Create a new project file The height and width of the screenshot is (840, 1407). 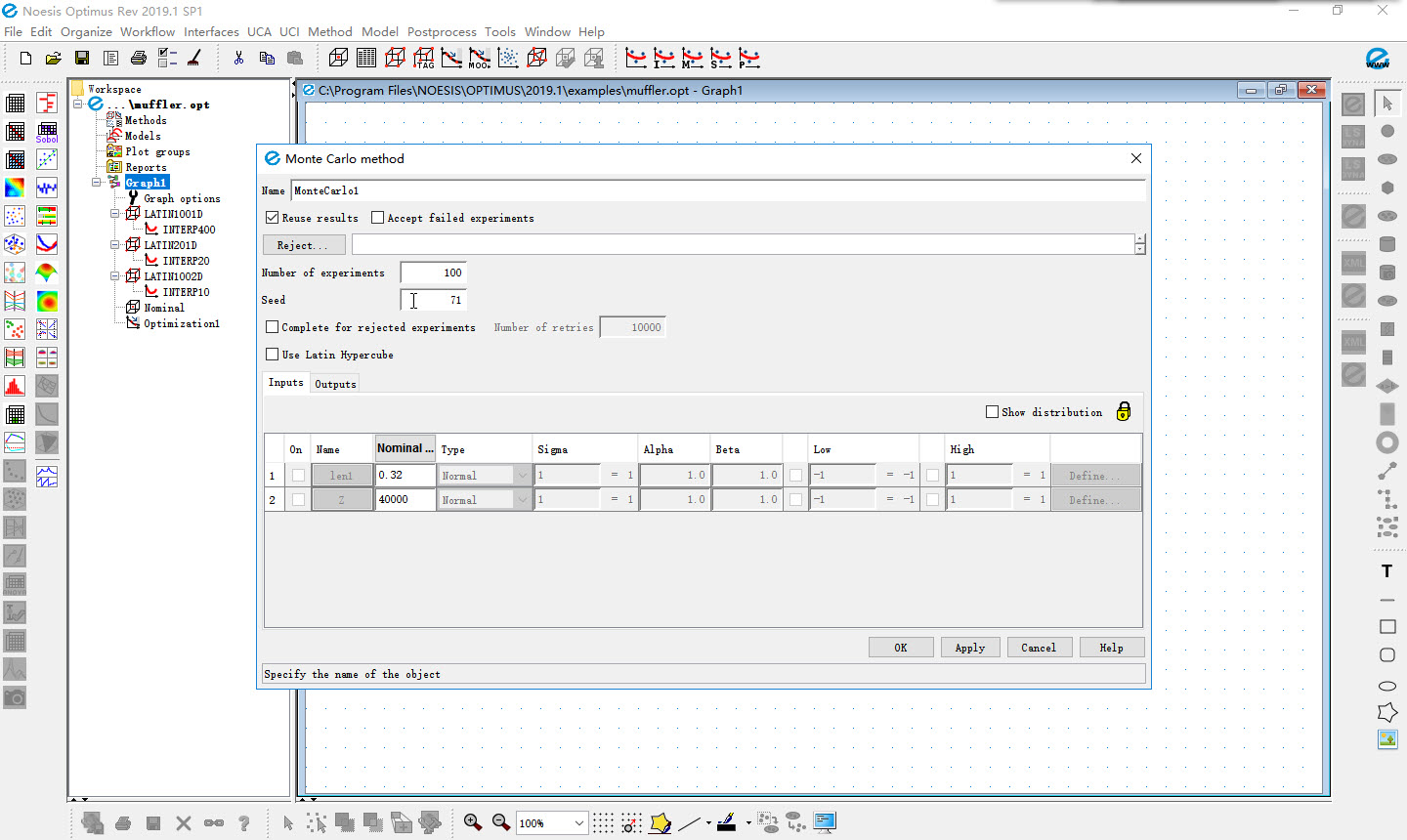coord(25,59)
